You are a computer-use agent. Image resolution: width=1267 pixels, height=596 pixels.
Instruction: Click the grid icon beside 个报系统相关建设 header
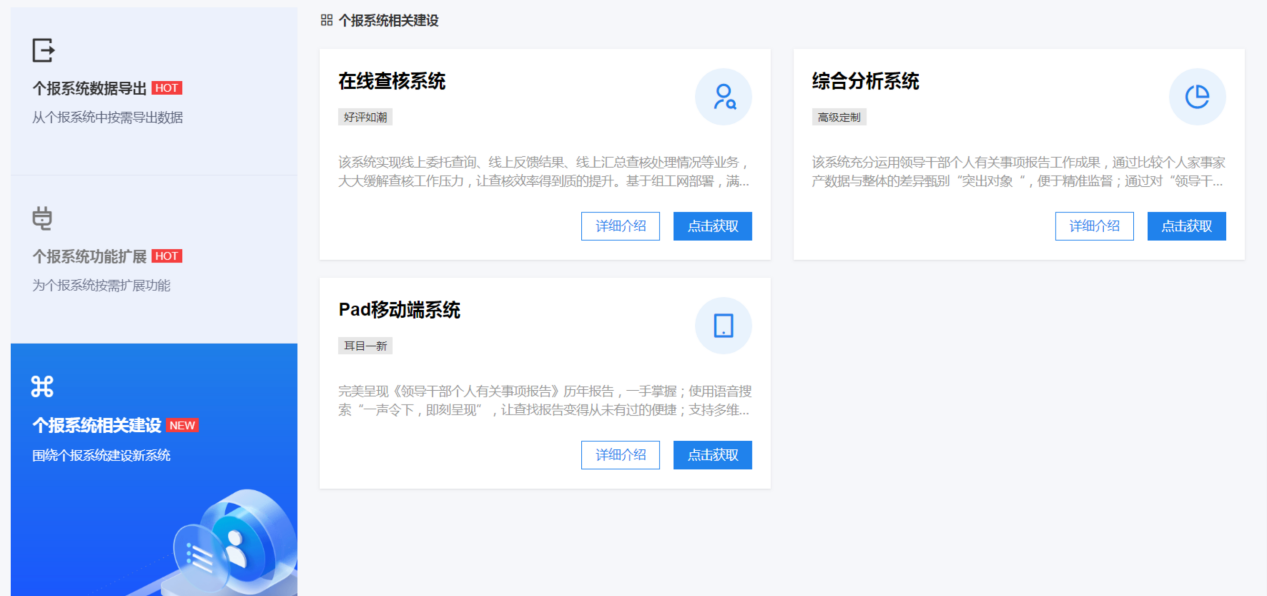point(327,20)
